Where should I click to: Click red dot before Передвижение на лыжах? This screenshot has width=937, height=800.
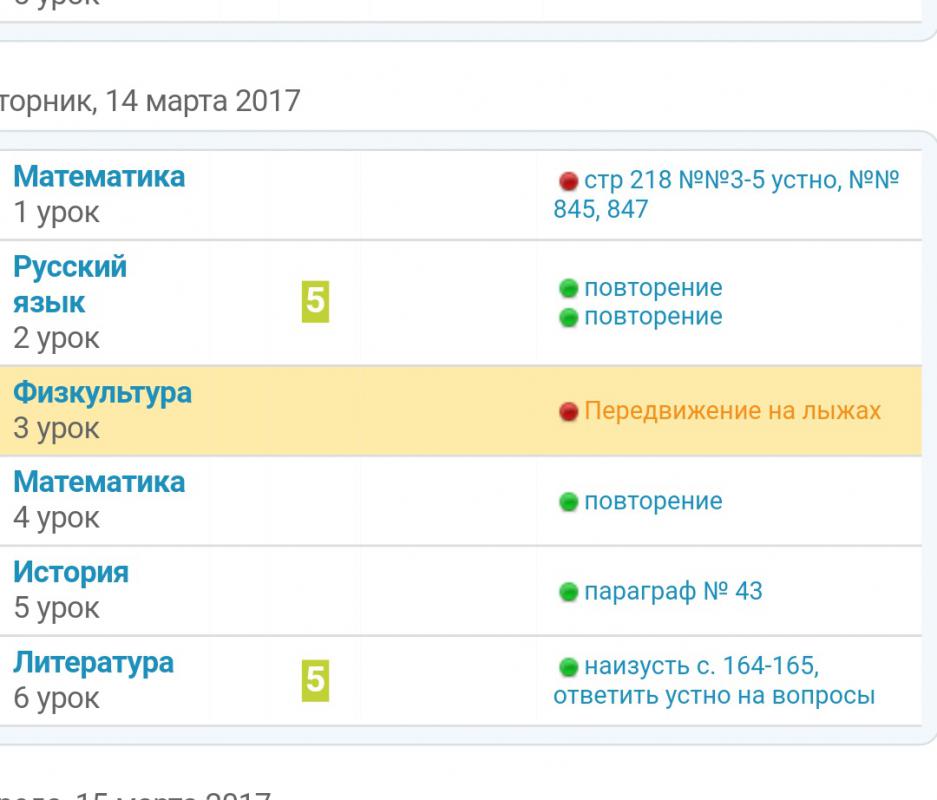tap(569, 412)
